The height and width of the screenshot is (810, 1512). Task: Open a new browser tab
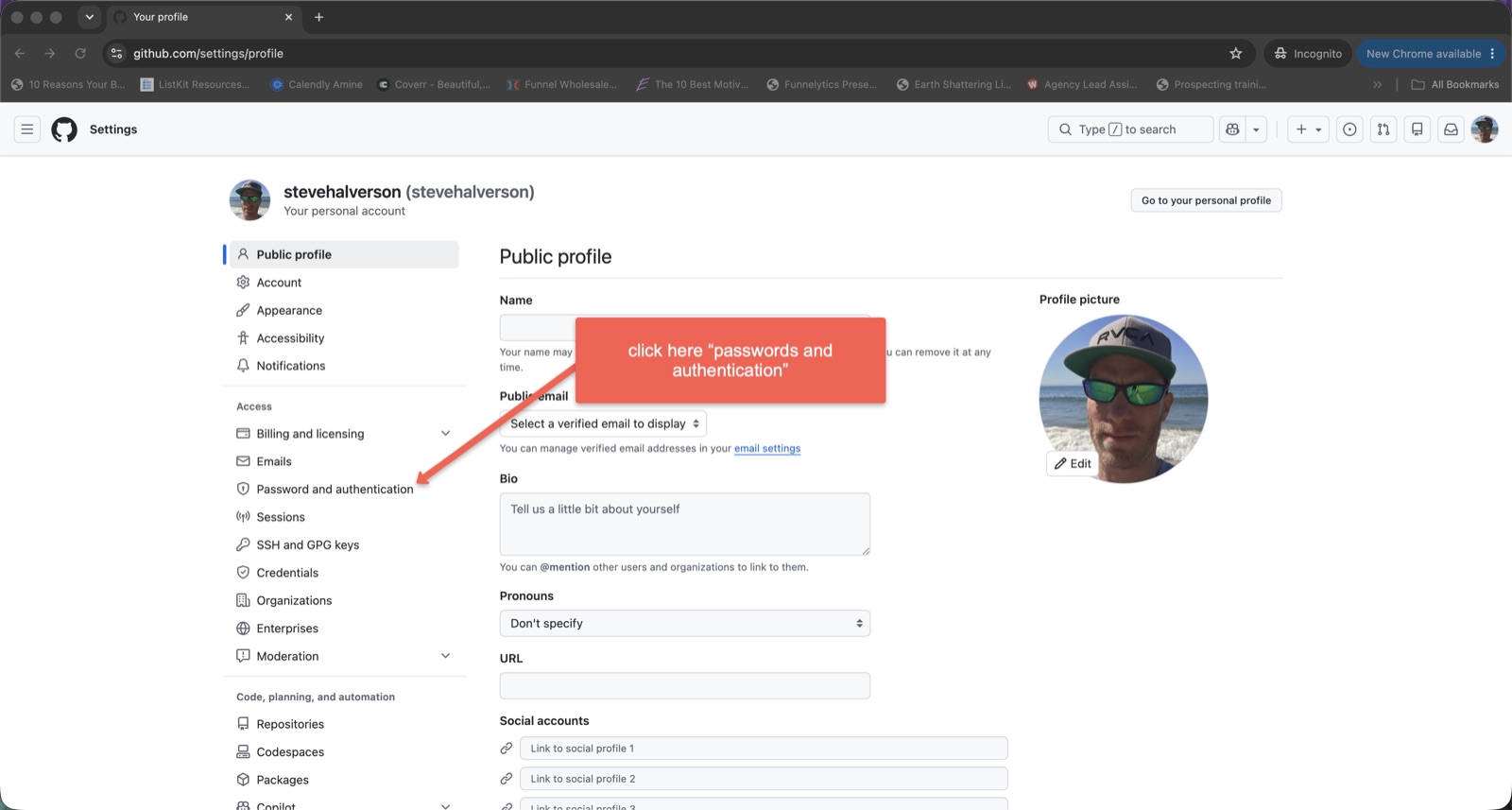coord(318,17)
